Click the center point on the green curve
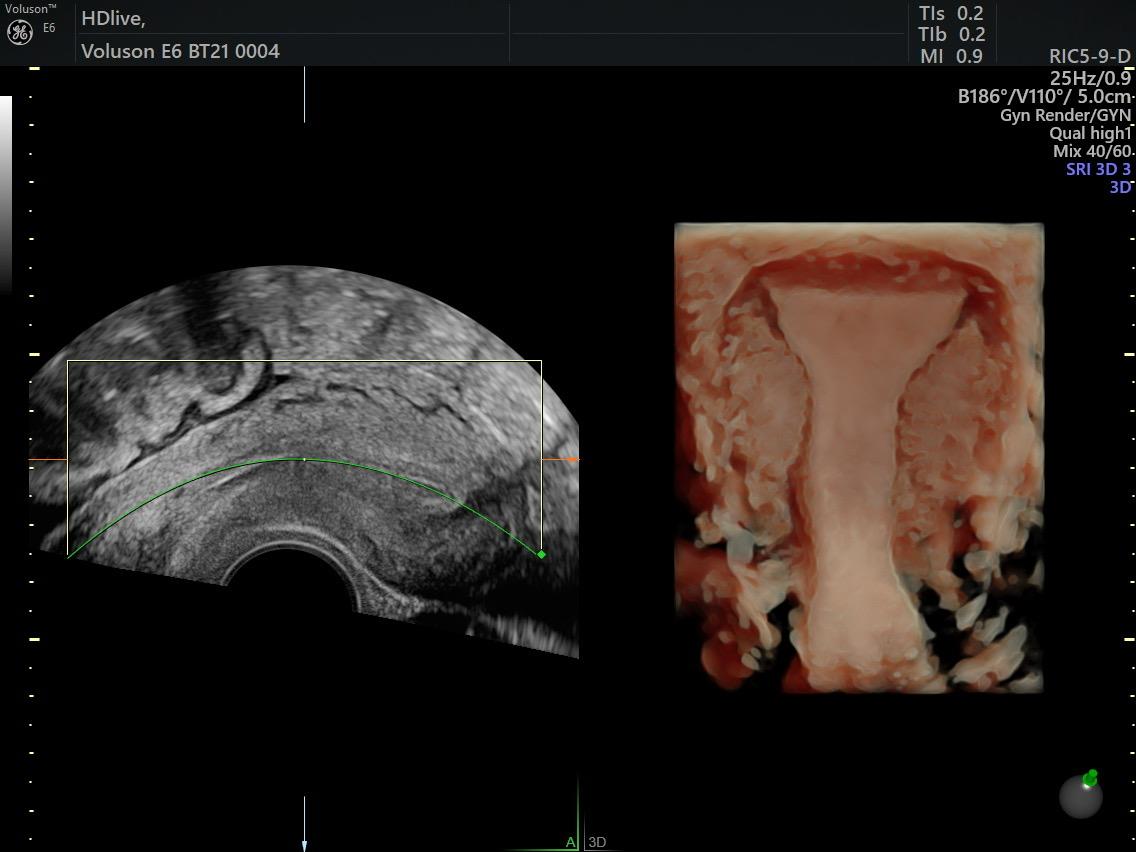Image resolution: width=1136 pixels, height=852 pixels. pyautogui.click(x=304, y=459)
